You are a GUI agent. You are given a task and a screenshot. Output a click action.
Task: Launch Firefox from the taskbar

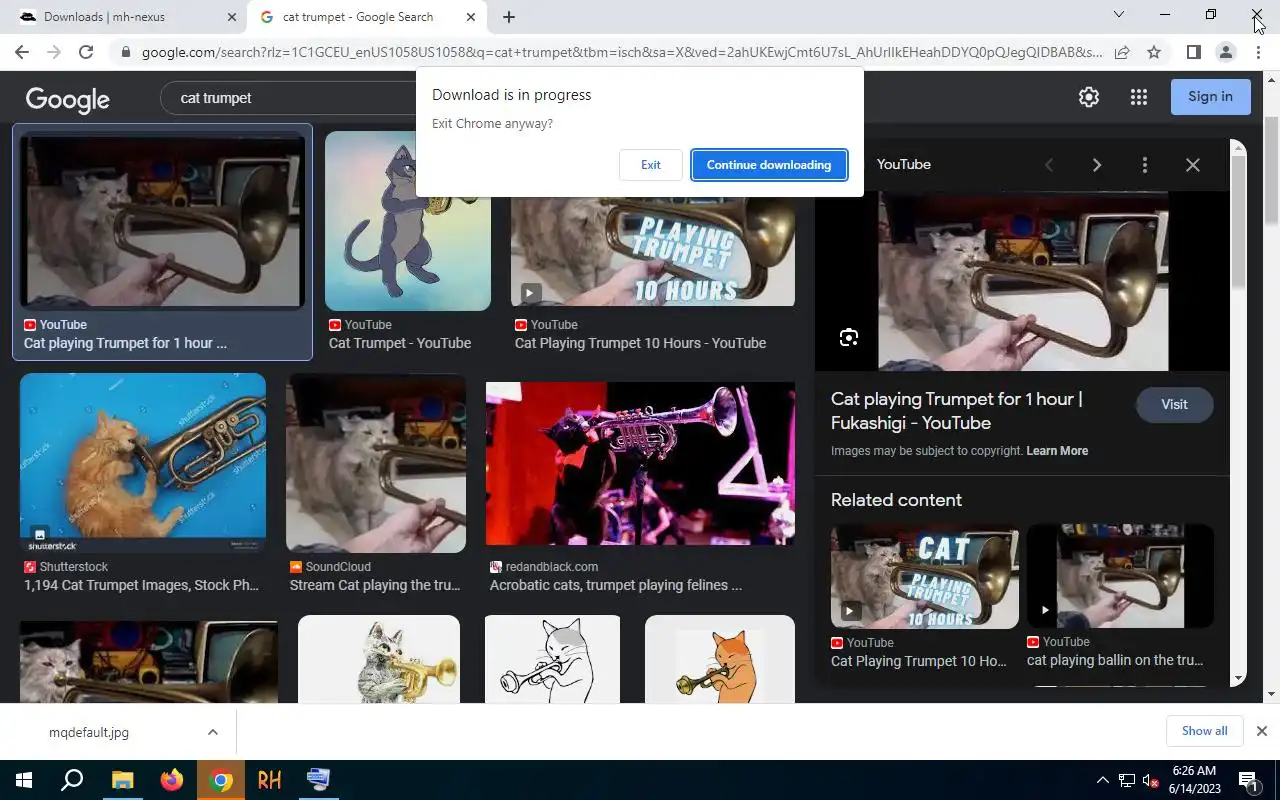pos(172,780)
